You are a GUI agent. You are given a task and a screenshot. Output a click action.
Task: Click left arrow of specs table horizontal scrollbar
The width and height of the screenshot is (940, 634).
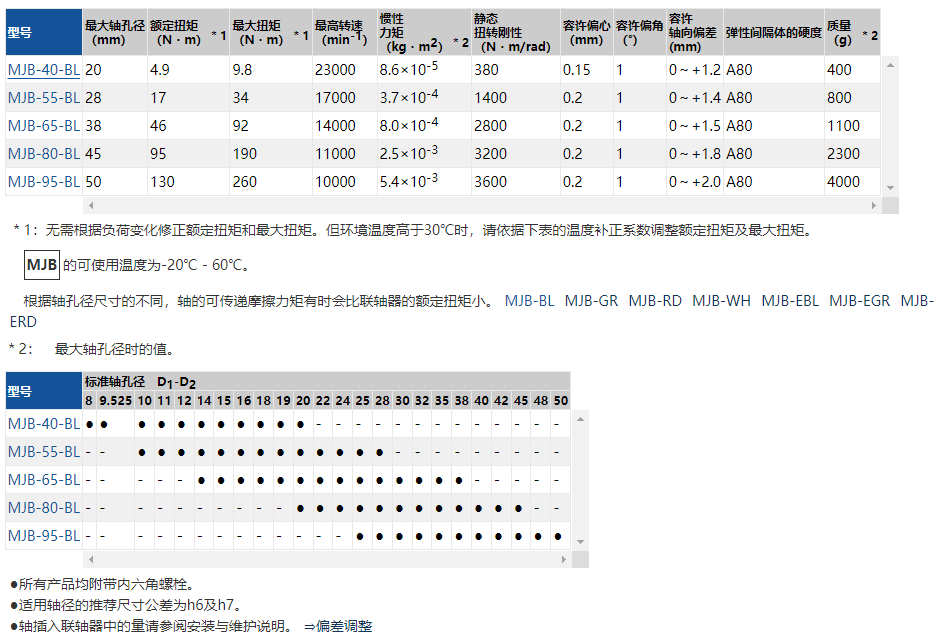pos(90,205)
